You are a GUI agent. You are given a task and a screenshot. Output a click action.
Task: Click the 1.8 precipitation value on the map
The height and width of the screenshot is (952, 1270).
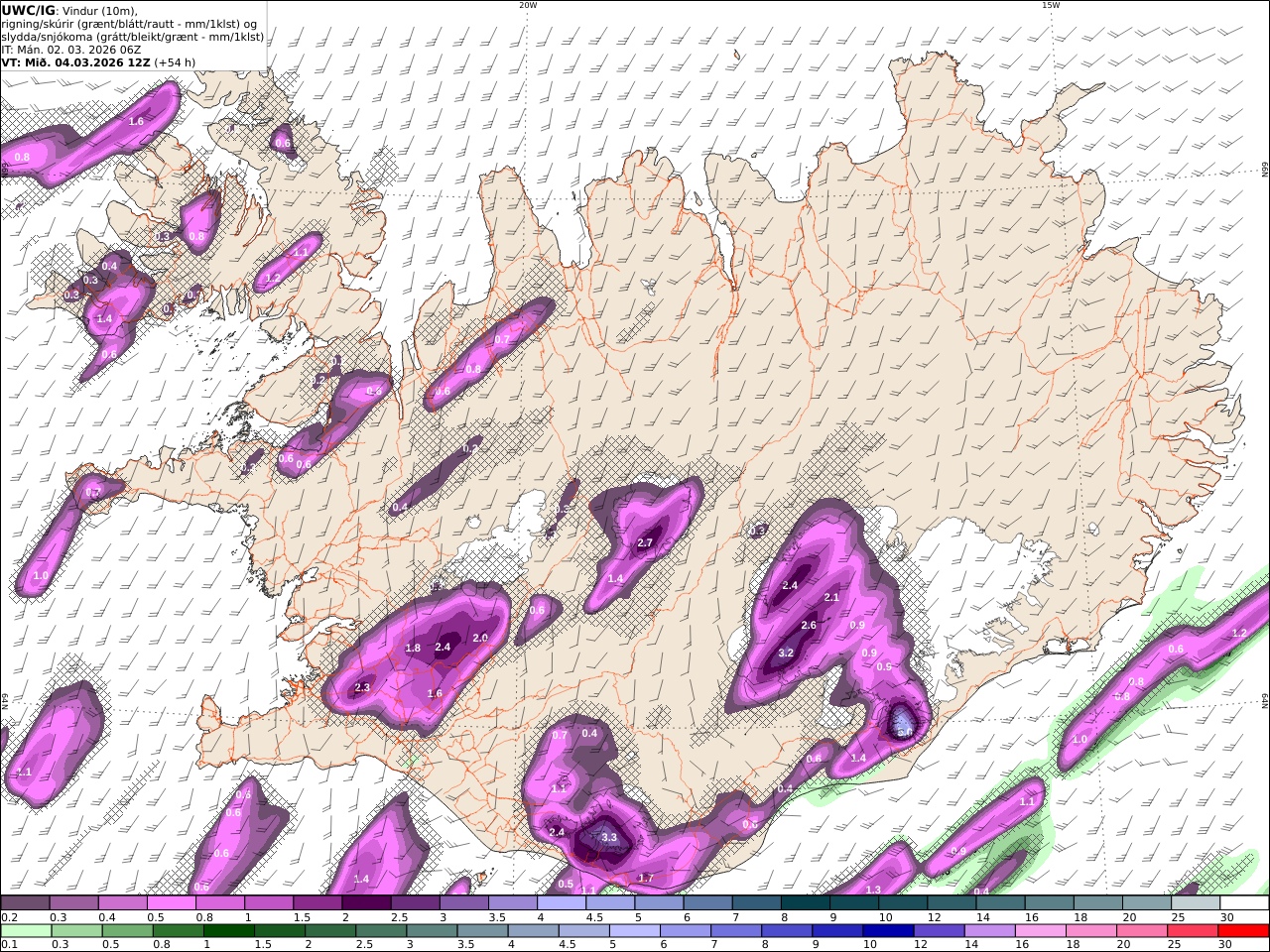click(414, 648)
